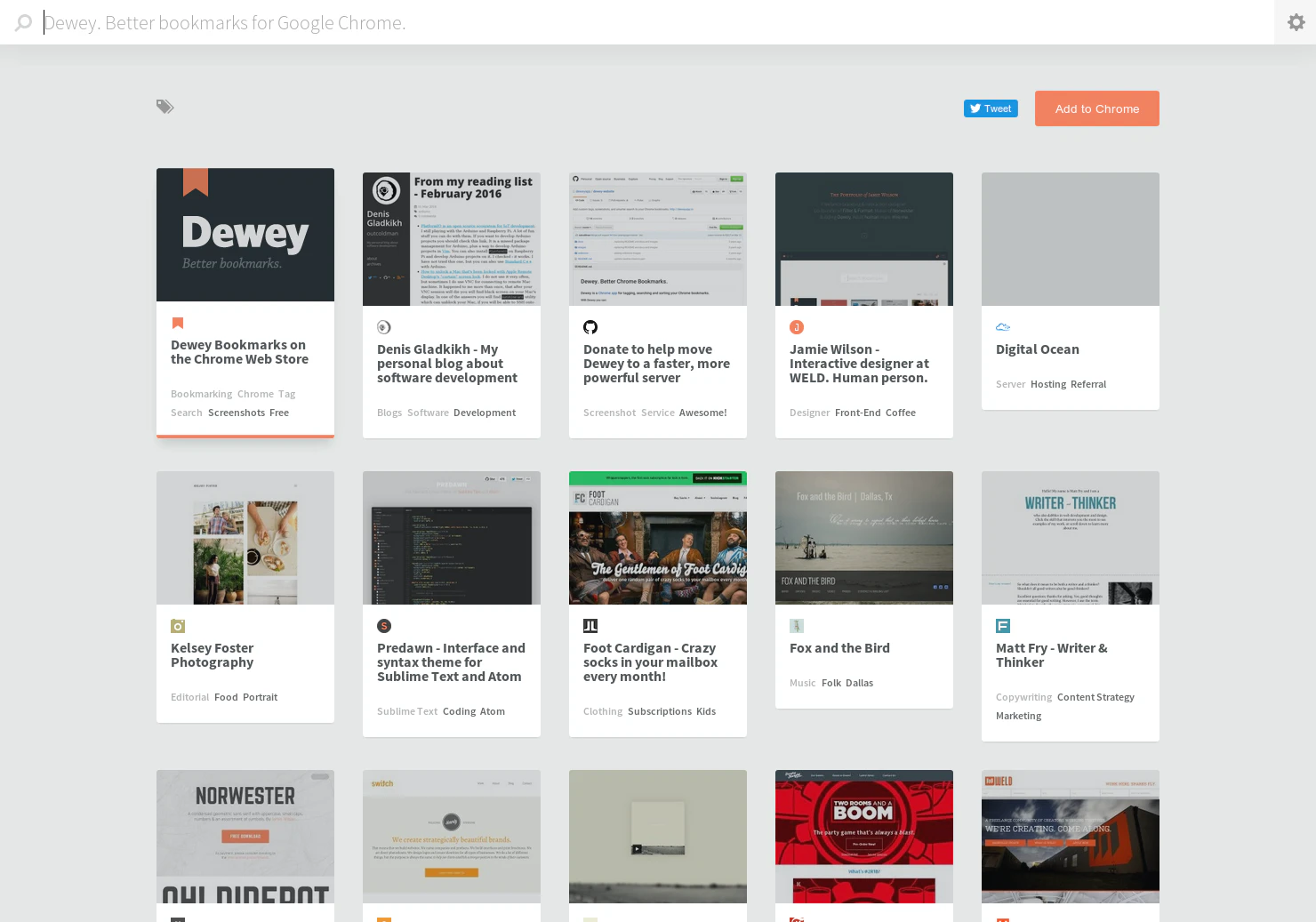Filter by the Editorial tag
Image resolution: width=1316 pixels, height=922 pixels.
[190, 697]
